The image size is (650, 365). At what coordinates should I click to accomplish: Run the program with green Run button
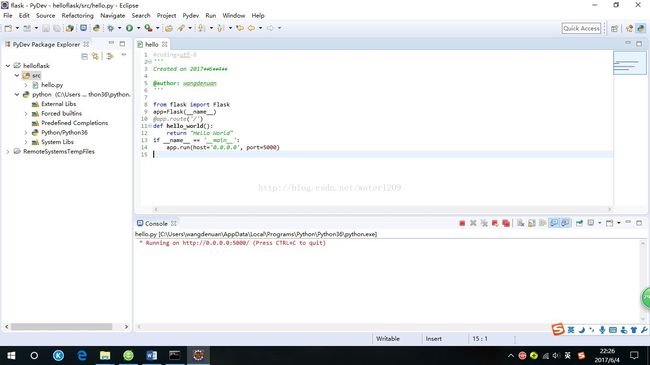point(129,28)
